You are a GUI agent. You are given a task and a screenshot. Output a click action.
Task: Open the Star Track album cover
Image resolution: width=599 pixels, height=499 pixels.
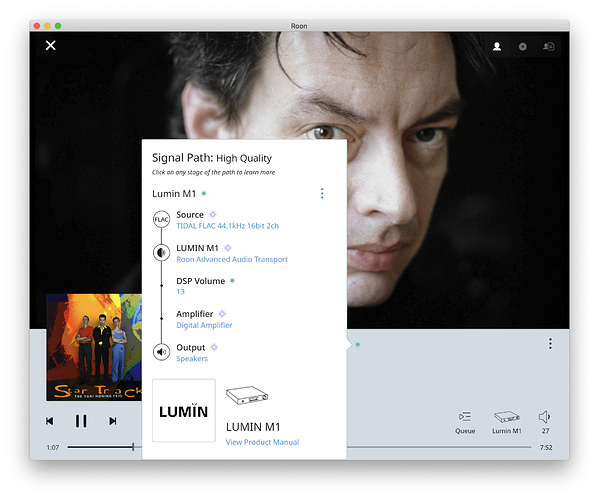coord(94,347)
